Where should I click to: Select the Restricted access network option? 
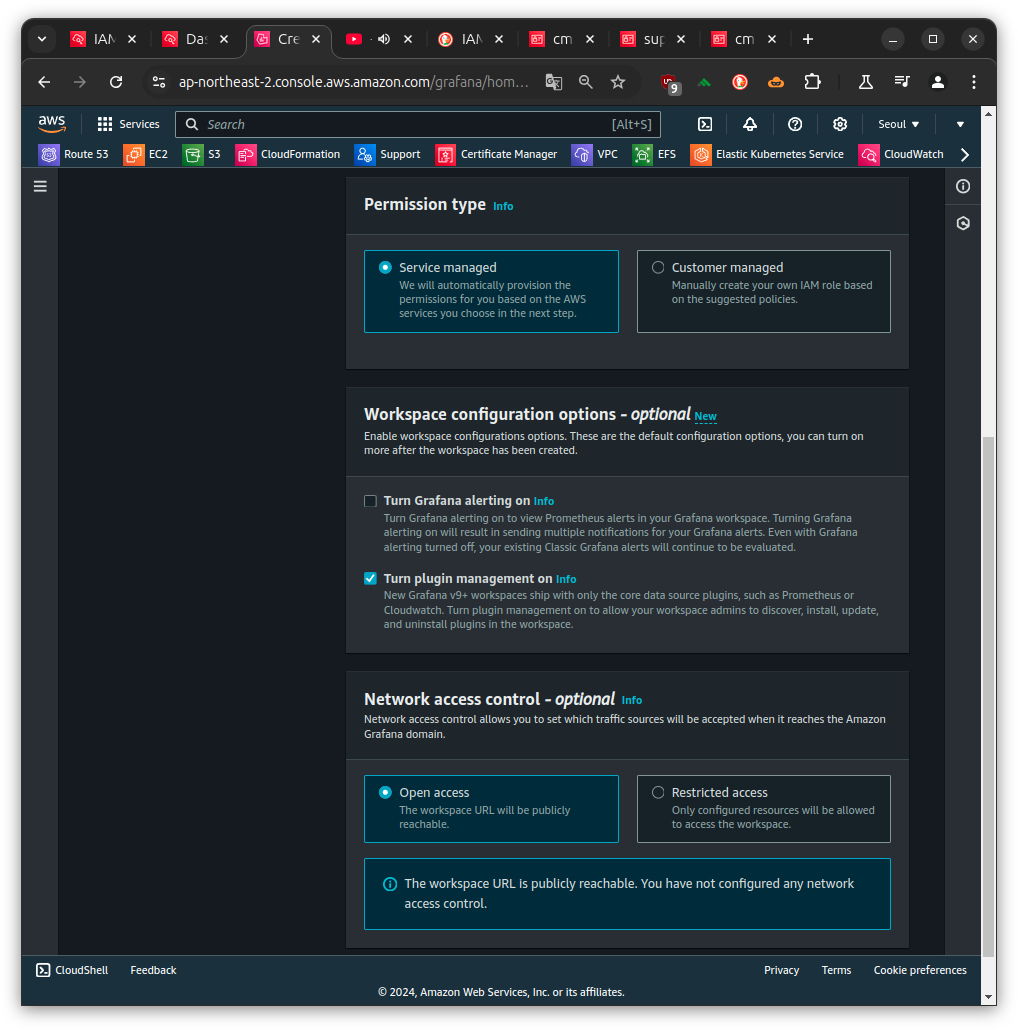point(763,809)
